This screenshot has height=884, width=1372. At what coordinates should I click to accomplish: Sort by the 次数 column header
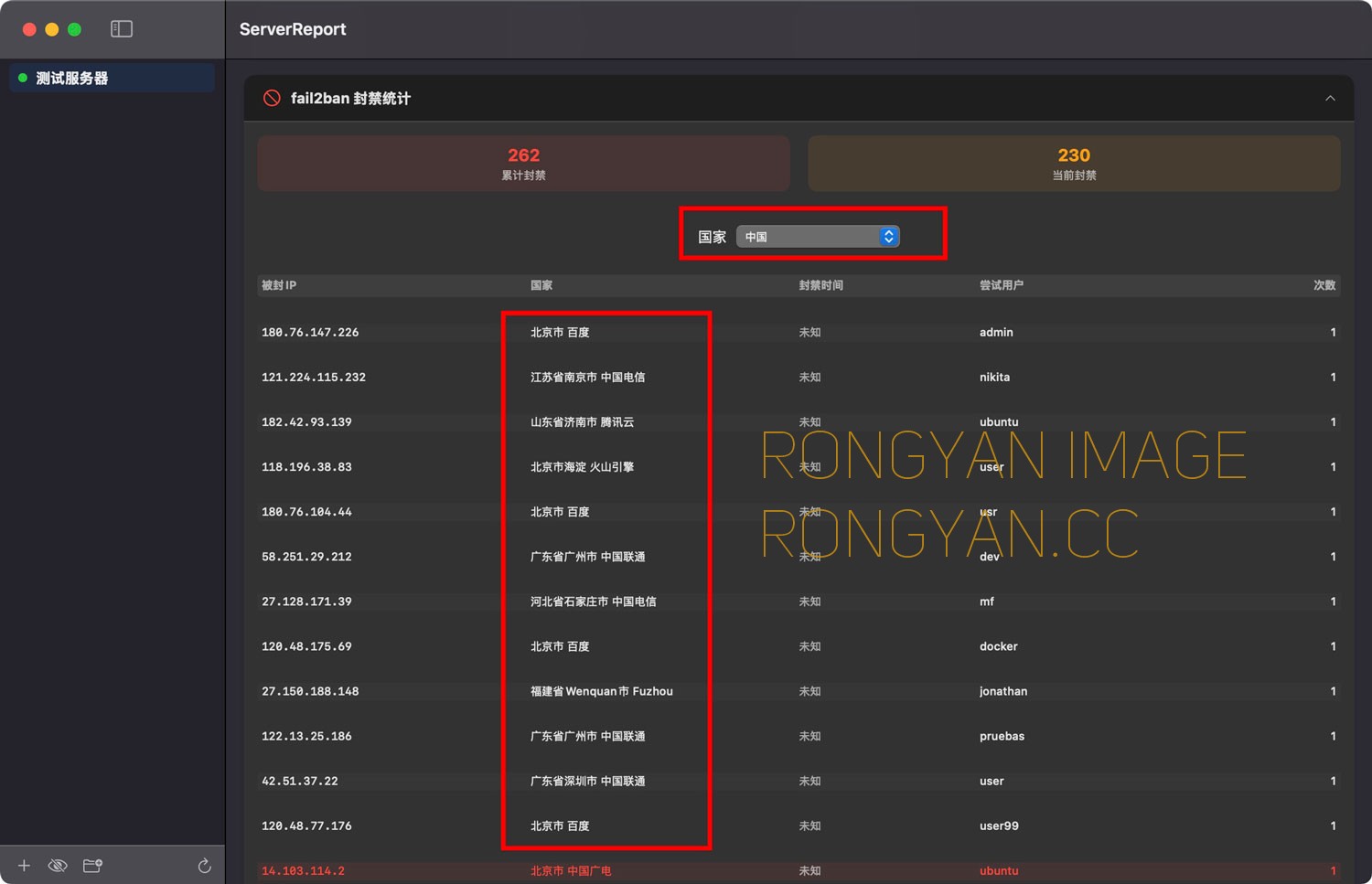click(x=1324, y=285)
